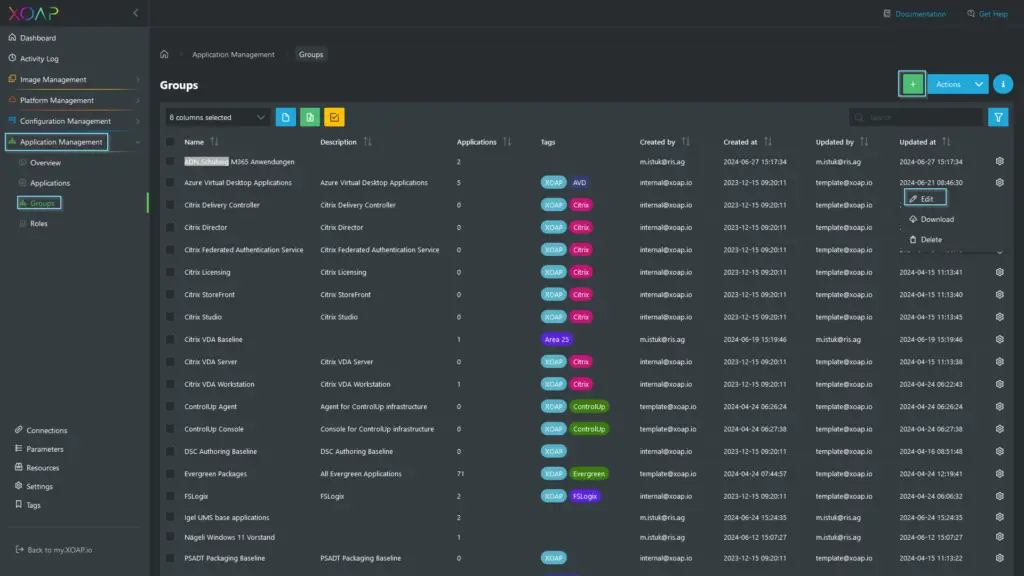The height and width of the screenshot is (576, 1024).
Task: Open gear menu for Azure Virtual Desktop Applications
Action: coord(999,182)
